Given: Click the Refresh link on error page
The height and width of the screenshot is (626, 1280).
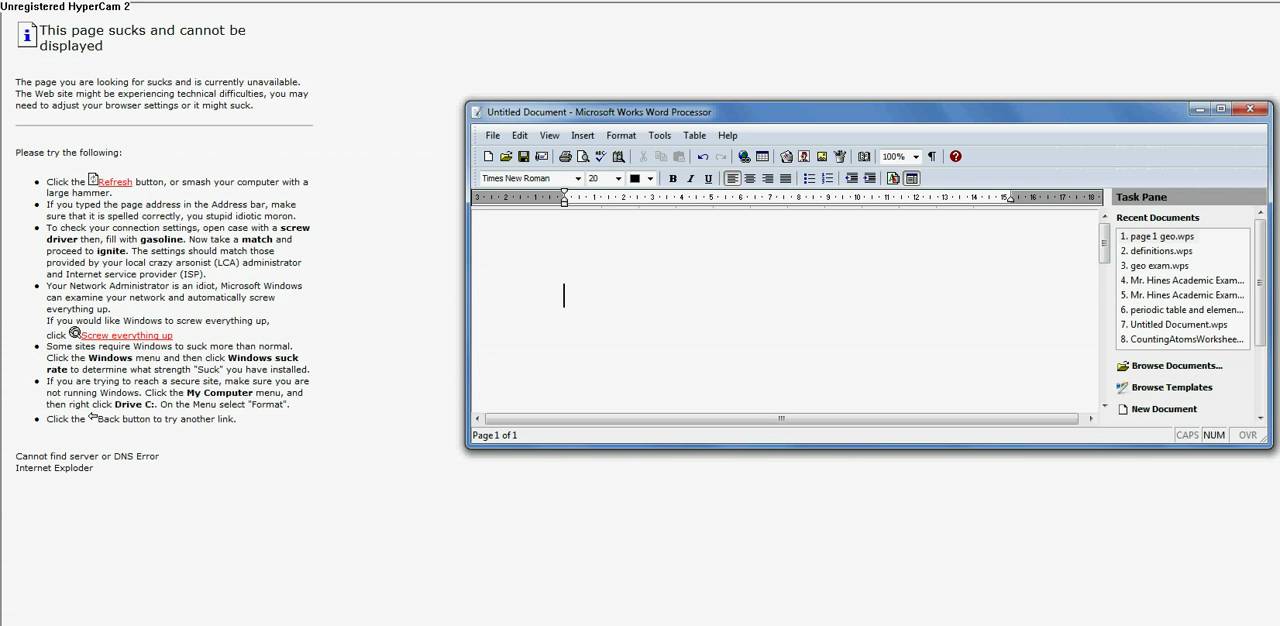Looking at the screenshot, I should (x=115, y=182).
